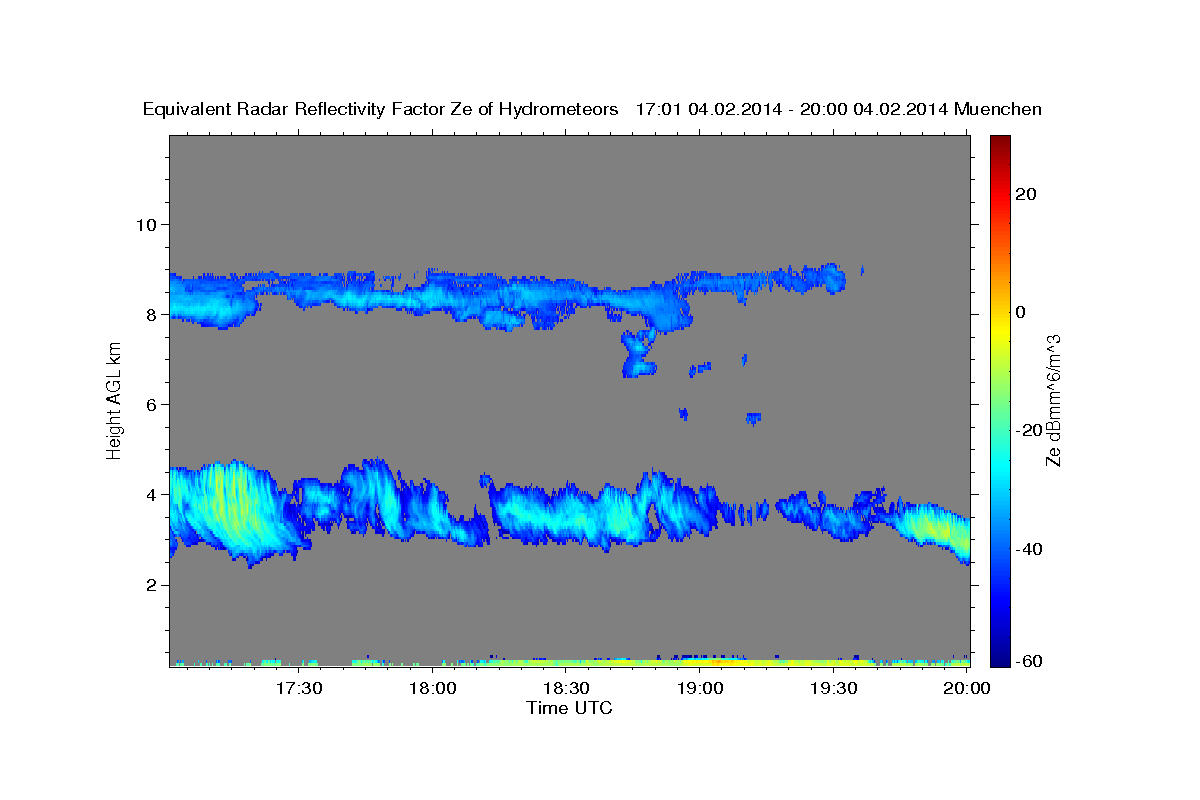Click the 'Ze dBmm^6/m^3' colorbar title
The height and width of the screenshot is (800, 1200).
click(x=1053, y=400)
